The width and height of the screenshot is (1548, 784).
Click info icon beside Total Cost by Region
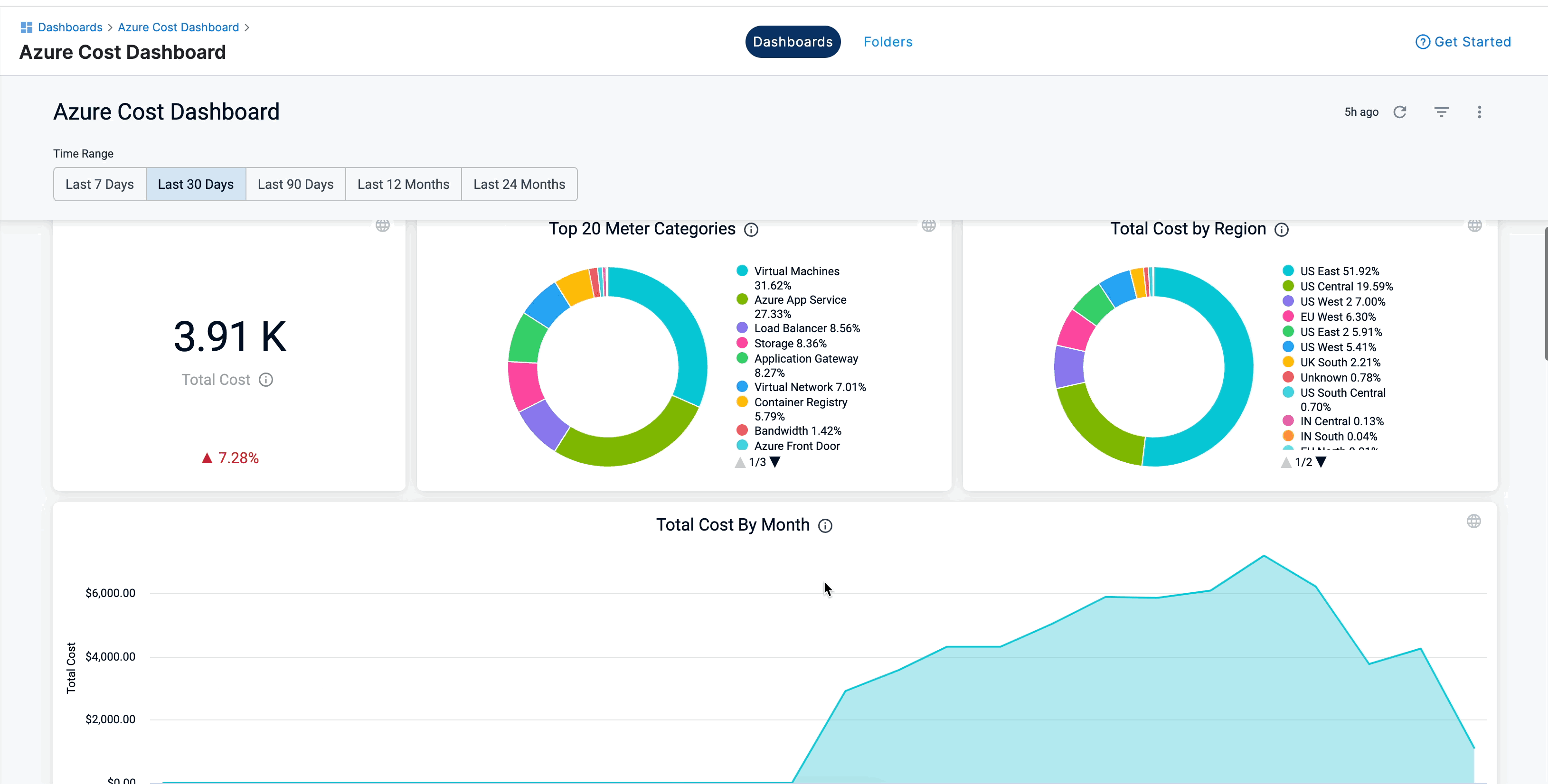point(1281,230)
